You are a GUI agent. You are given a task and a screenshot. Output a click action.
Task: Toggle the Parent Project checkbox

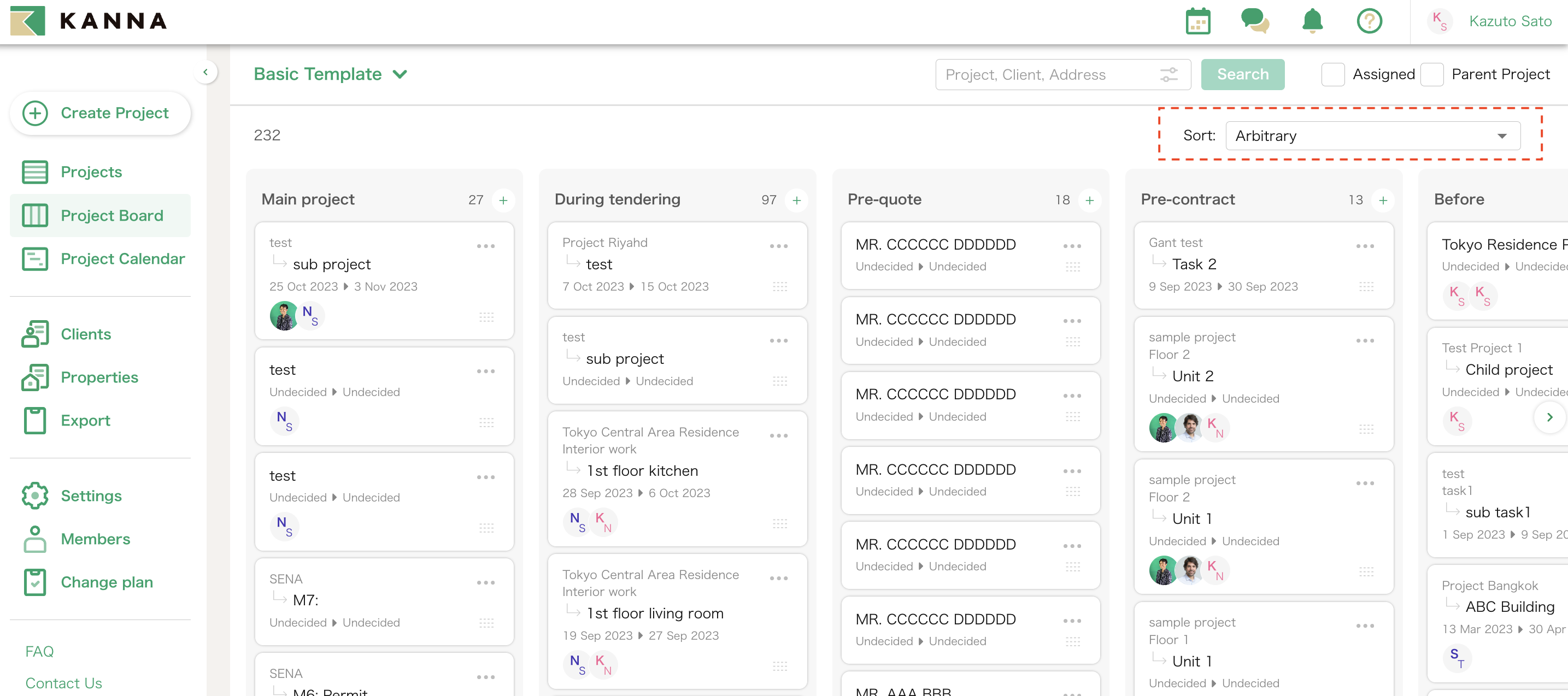(1431, 75)
